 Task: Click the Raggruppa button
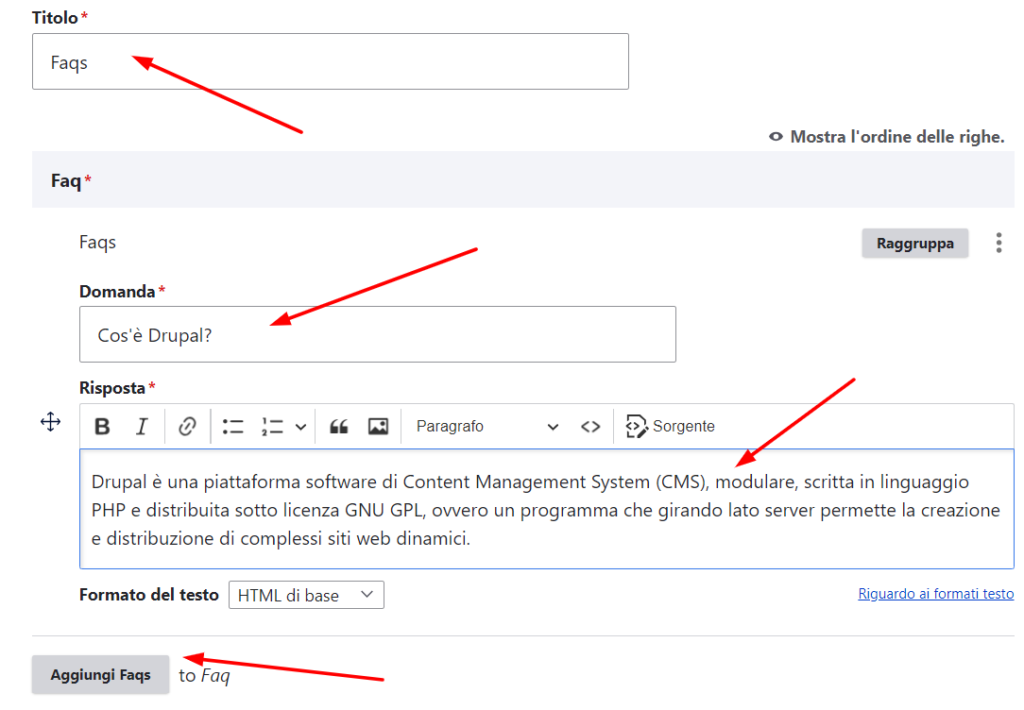(914, 242)
